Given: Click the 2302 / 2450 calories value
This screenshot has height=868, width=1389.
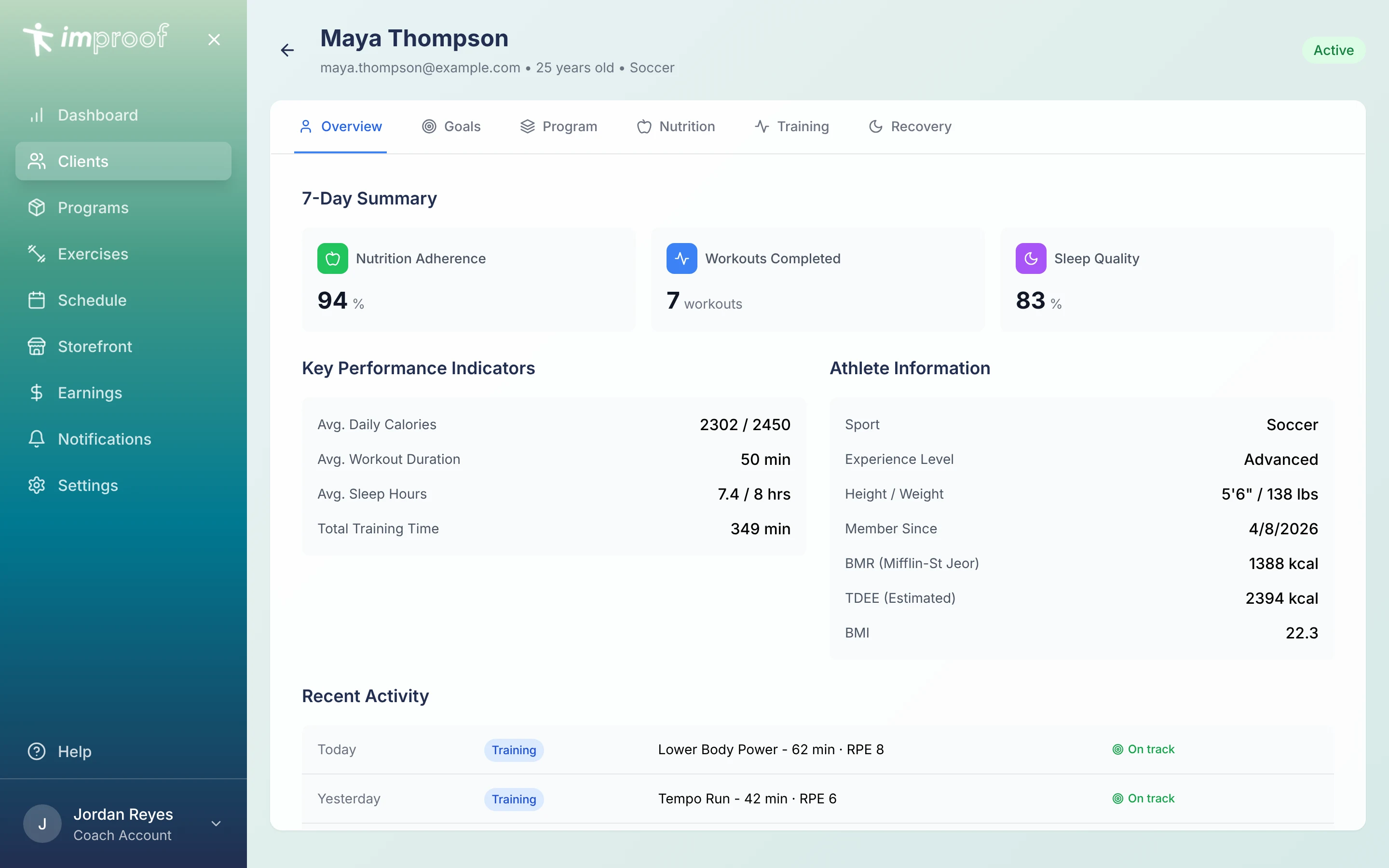Looking at the screenshot, I should point(745,425).
